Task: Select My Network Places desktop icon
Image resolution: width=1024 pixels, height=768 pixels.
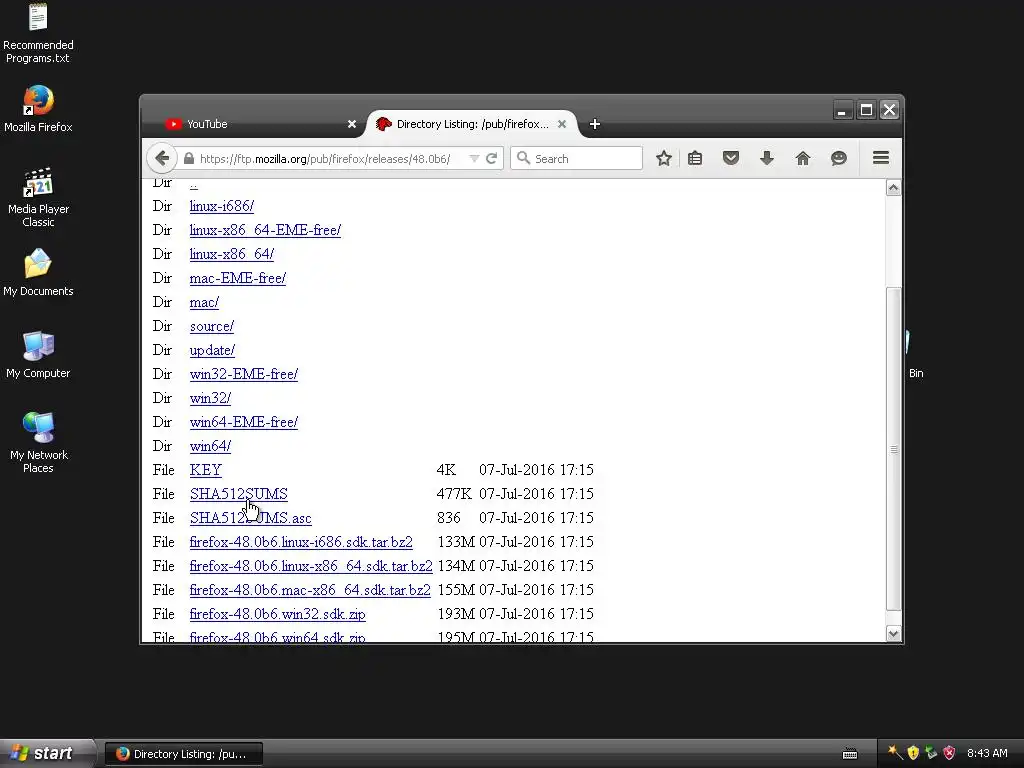Action: 38,443
